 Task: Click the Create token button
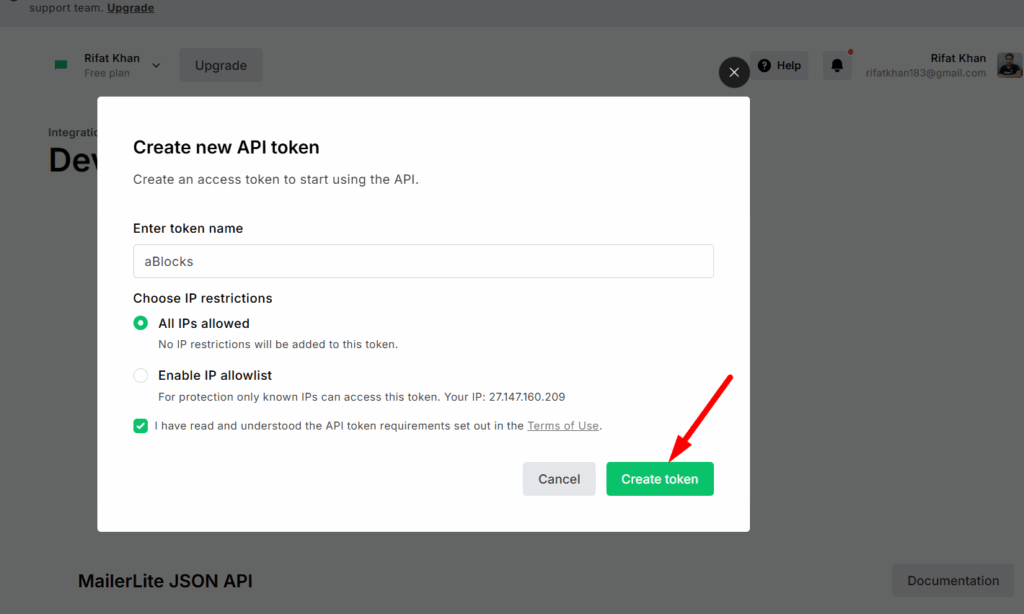point(660,479)
